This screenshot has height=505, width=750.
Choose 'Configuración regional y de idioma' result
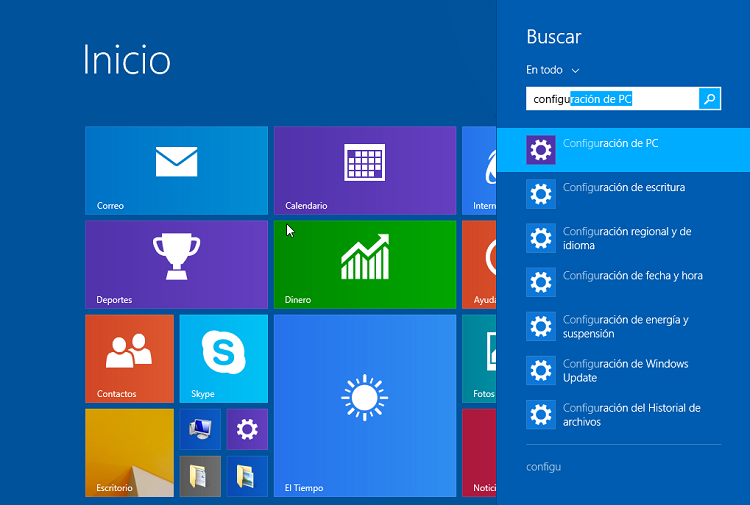tap(622, 238)
